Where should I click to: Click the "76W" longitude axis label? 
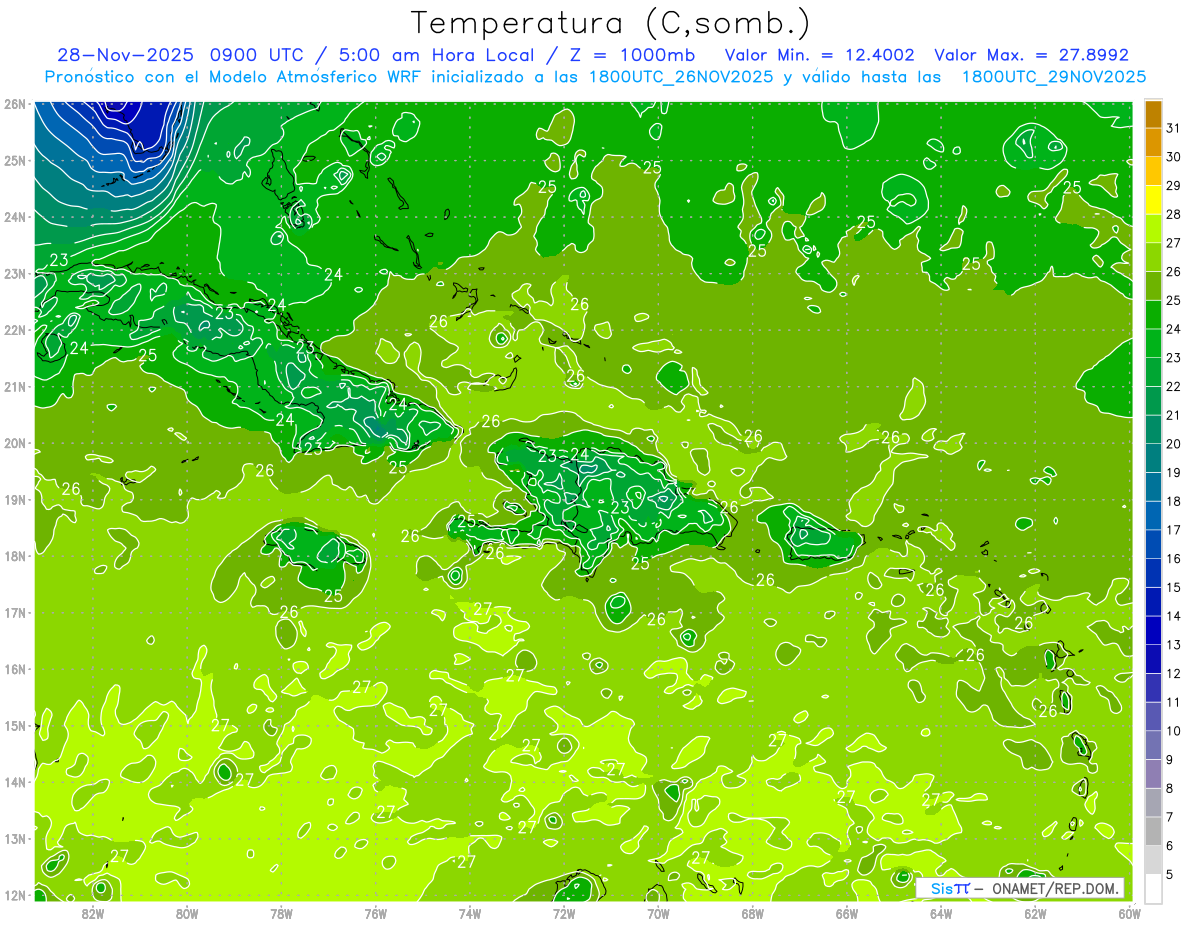[x=376, y=914]
